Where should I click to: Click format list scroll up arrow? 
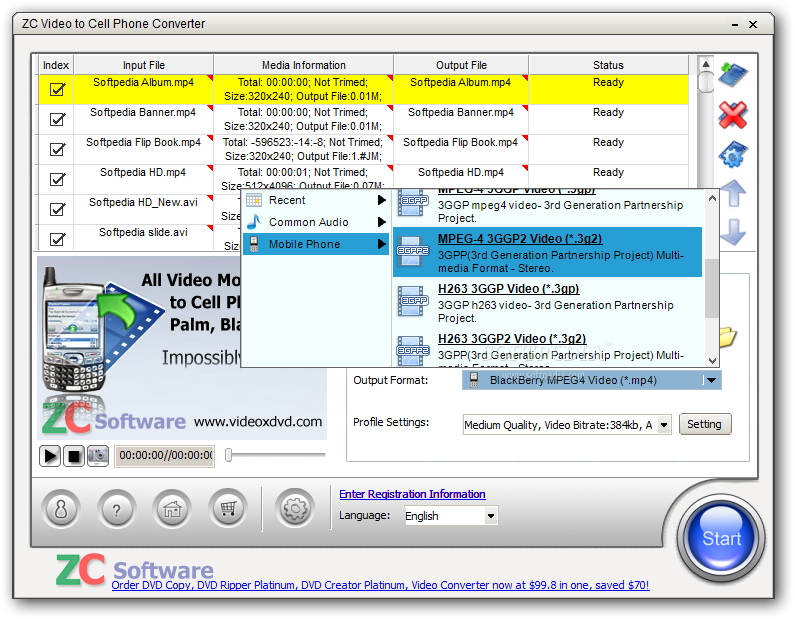pyautogui.click(x=712, y=198)
